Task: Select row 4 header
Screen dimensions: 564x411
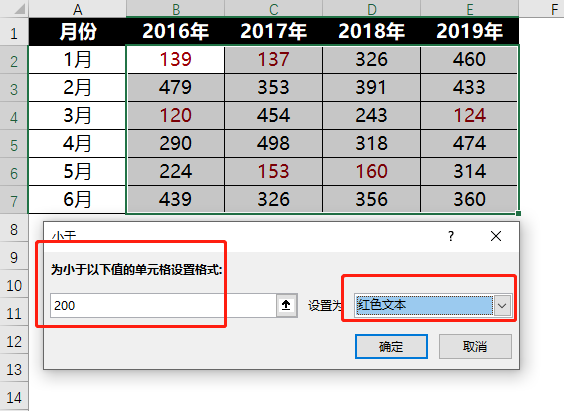Action: [14, 116]
